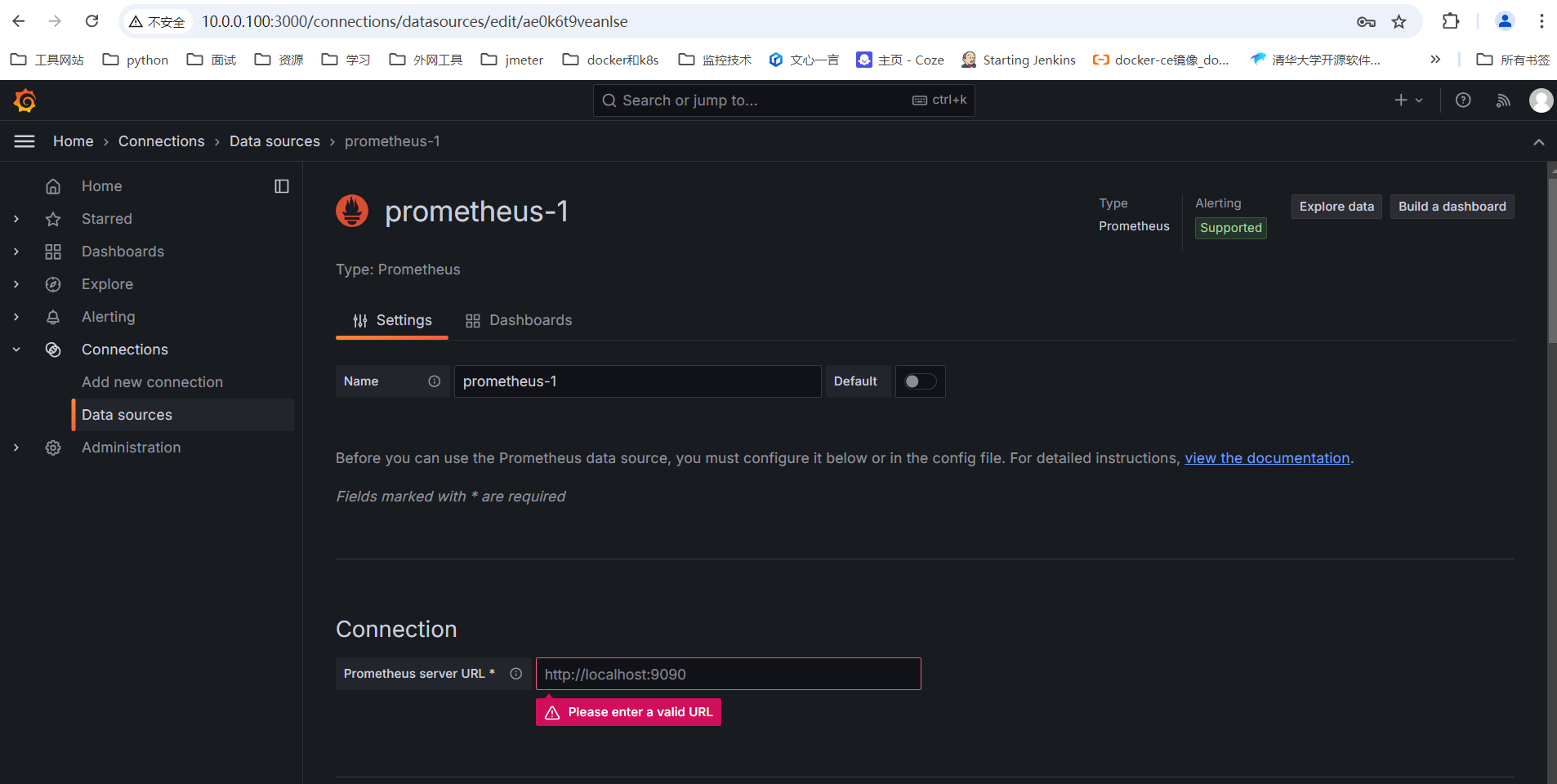Image resolution: width=1557 pixels, height=784 pixels.
Task: Open the python bookmark folder
Action: (x=136, y=60)
